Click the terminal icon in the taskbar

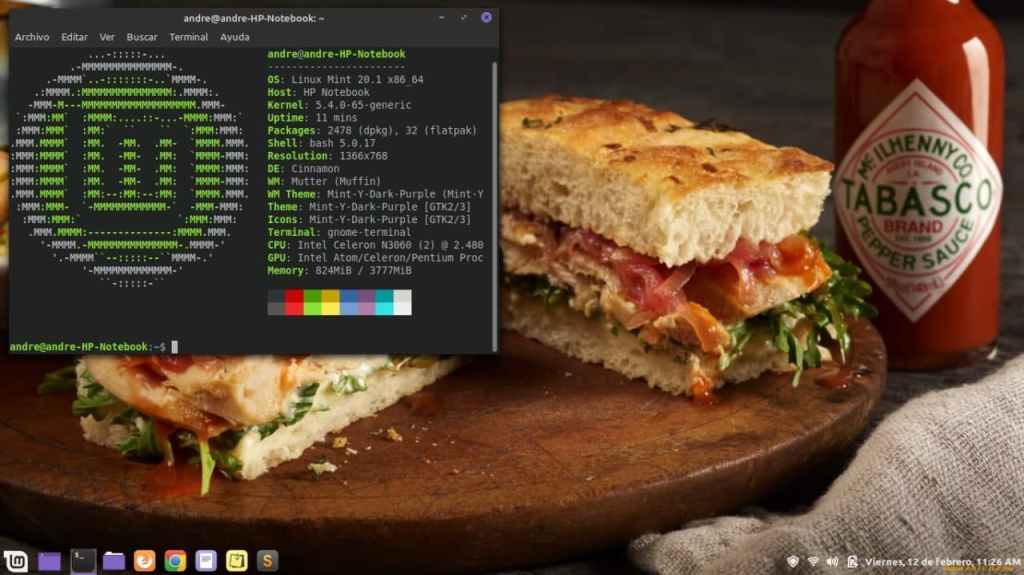pos(83,561)
